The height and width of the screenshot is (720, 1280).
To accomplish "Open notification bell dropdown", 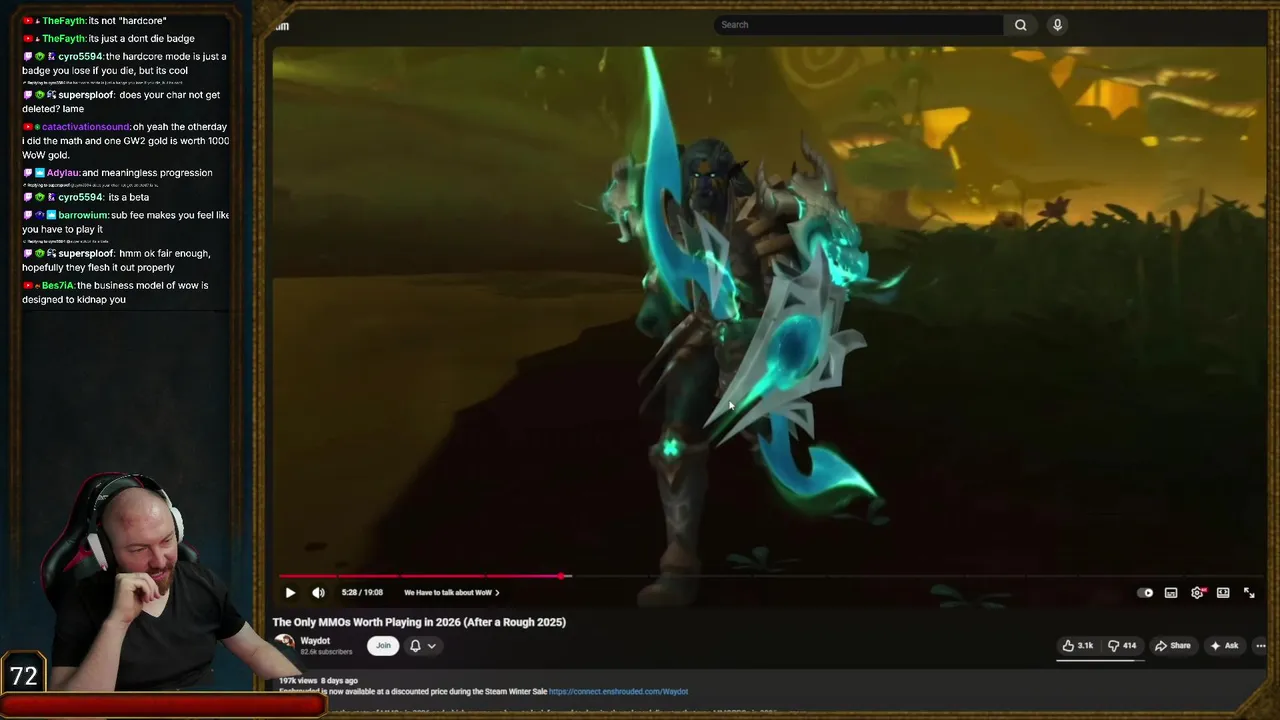I will [422, 646].
